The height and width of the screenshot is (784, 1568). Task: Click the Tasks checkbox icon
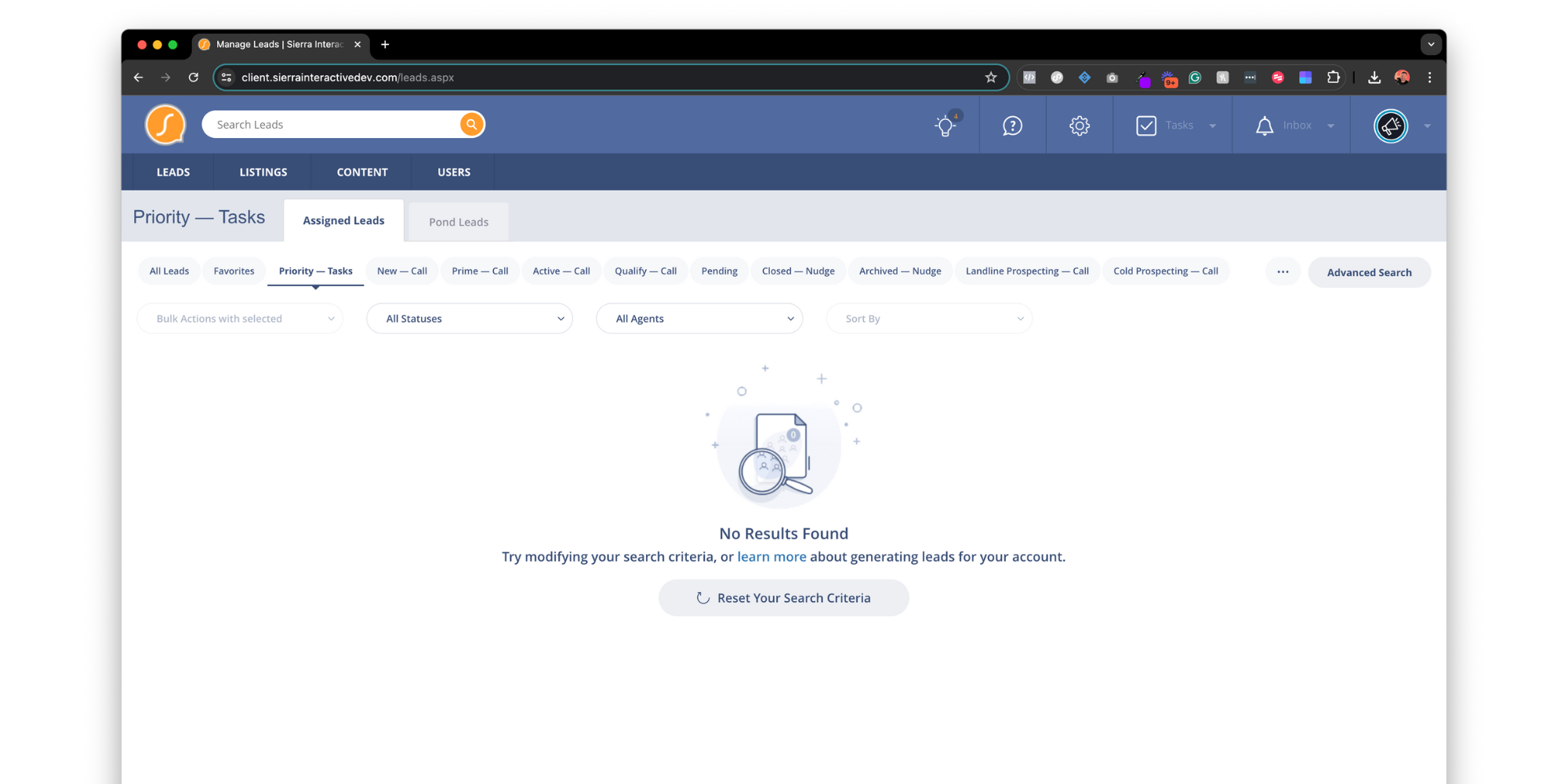pyautogui.click(x=1146, y=125)
